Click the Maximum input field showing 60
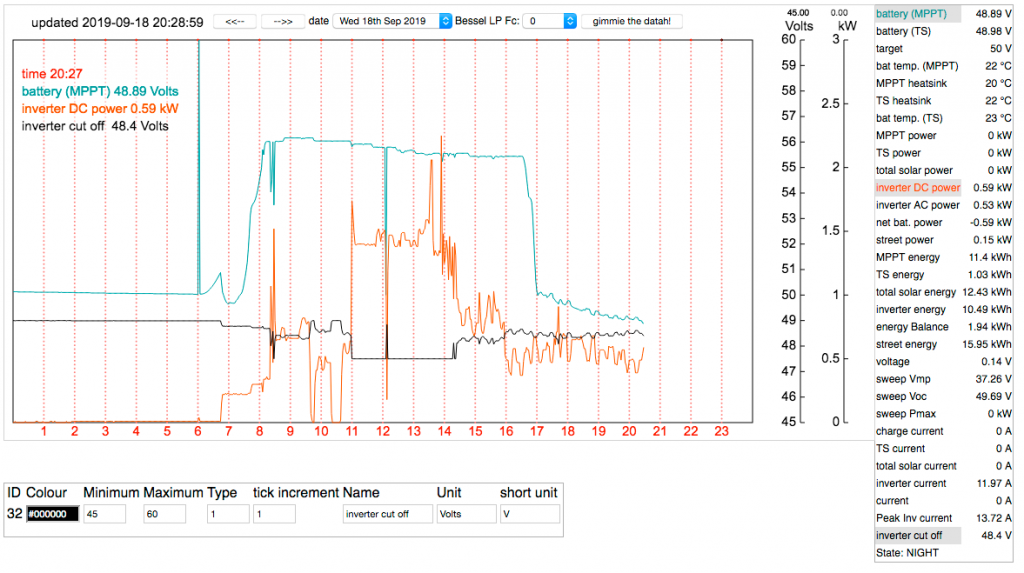Screen dimensions: 1024x573 pyautogui.click(x=164, y=514)
